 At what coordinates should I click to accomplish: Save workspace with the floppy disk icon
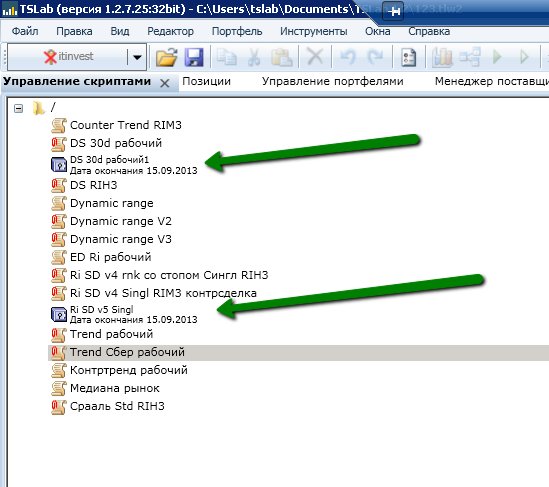[x=194, y=57]
